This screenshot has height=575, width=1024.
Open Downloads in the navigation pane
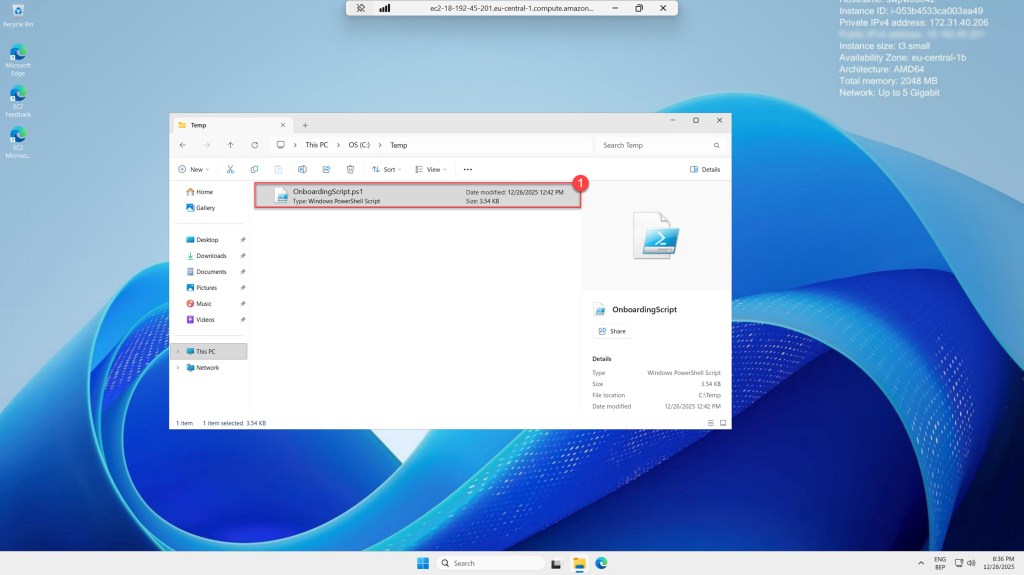coord(210,256)
